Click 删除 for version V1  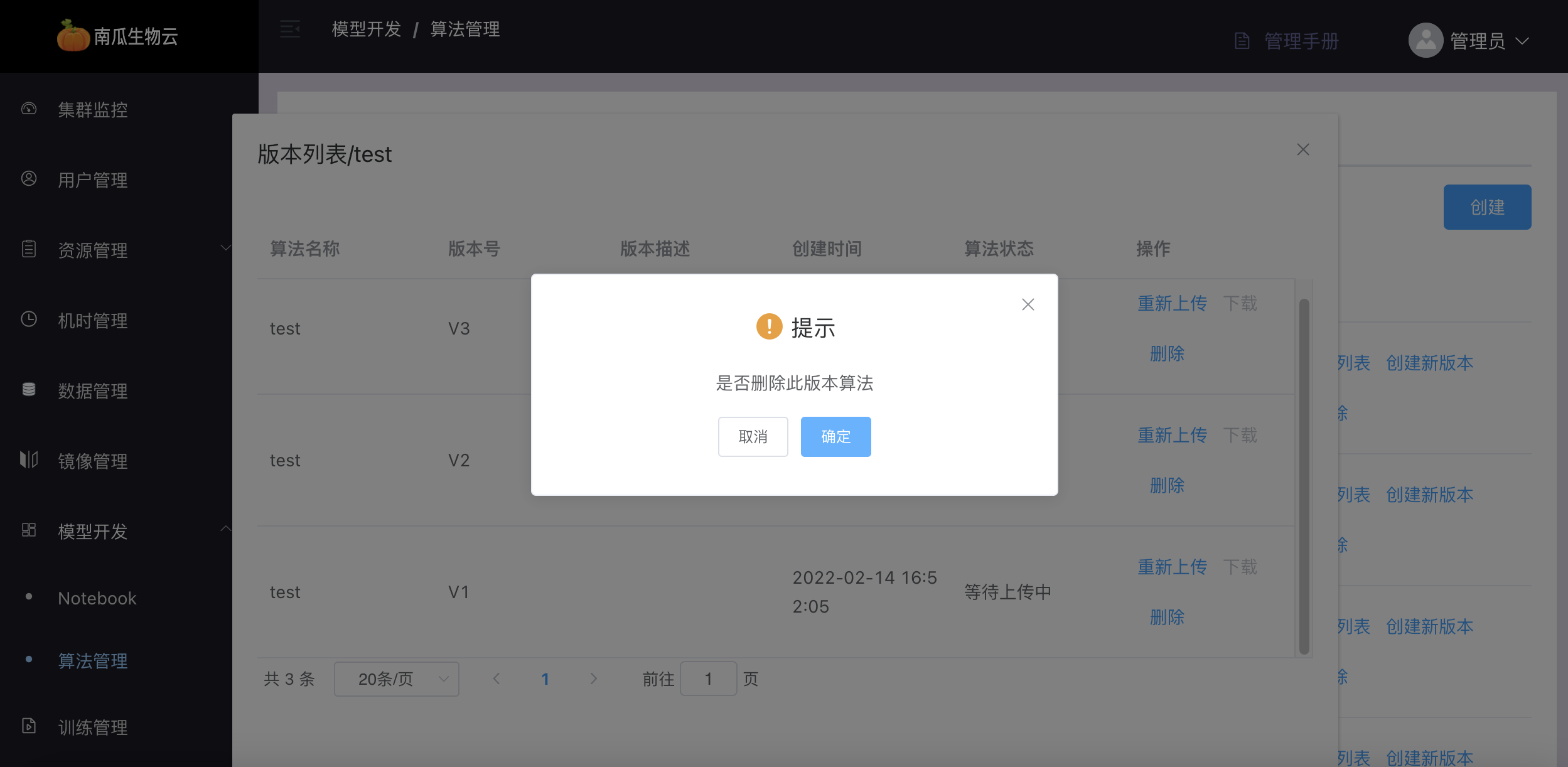pyautogui.click(x=1168, y=618)
